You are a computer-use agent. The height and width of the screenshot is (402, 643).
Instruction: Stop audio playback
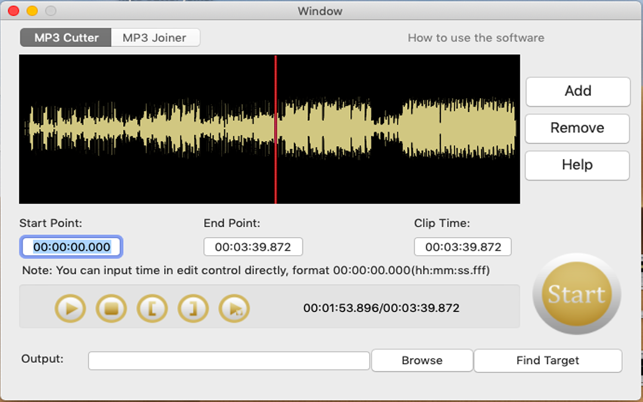pyautogui.click(x=111, y=308)
